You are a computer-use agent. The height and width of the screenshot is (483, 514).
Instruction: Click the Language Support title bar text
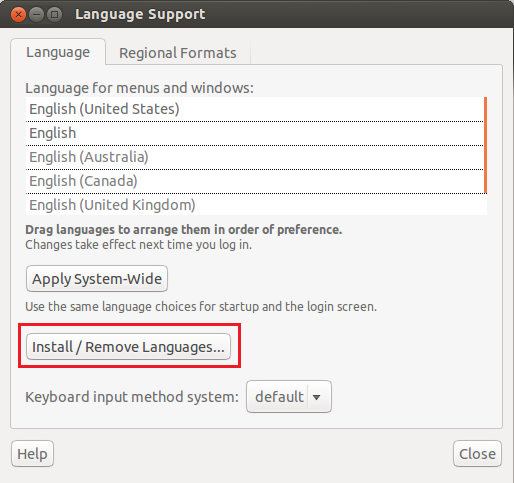pyautogui.click(x=140, y=15)
